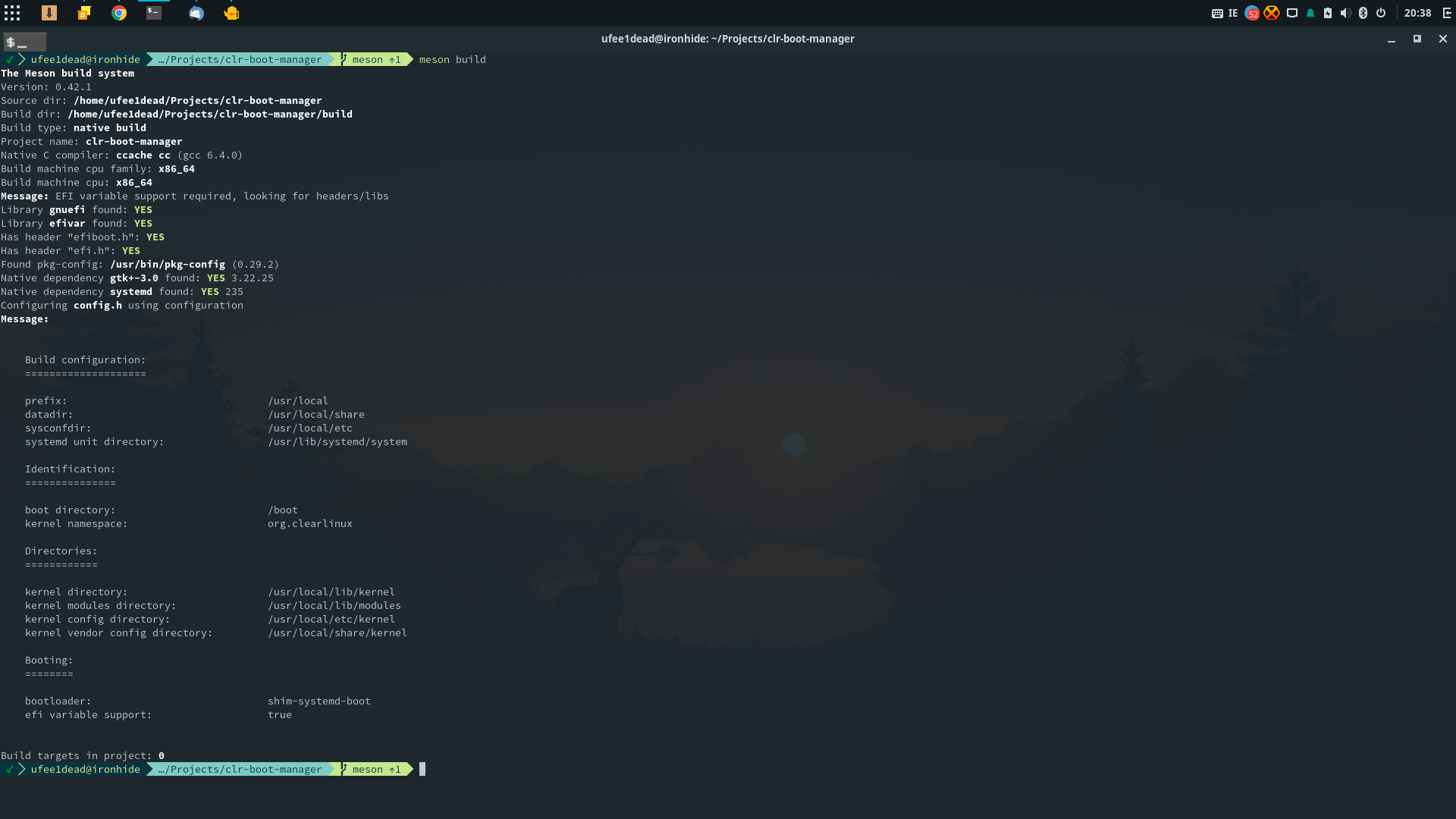This screenshot has height=819, width=1456.
Task: Click the 'ccache cc' compiler text
Action: click(x=143, y=155)
